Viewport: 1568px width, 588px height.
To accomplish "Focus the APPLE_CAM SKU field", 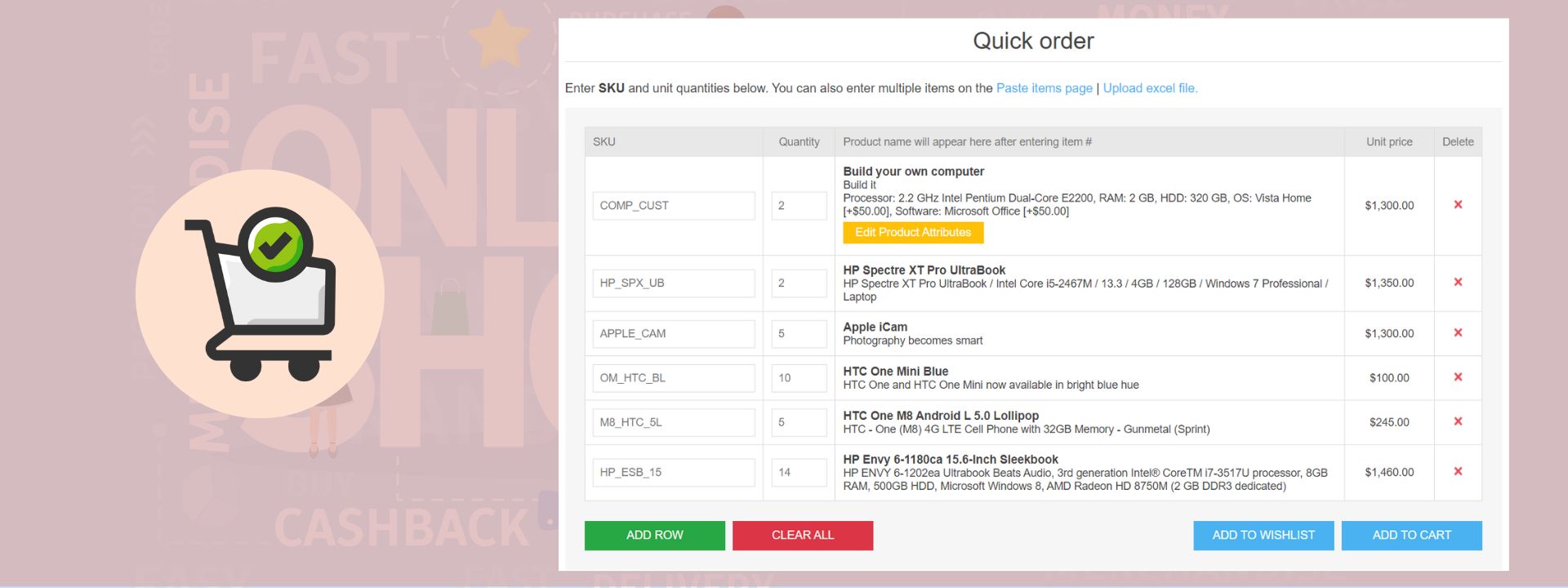I will click(674, 334).
